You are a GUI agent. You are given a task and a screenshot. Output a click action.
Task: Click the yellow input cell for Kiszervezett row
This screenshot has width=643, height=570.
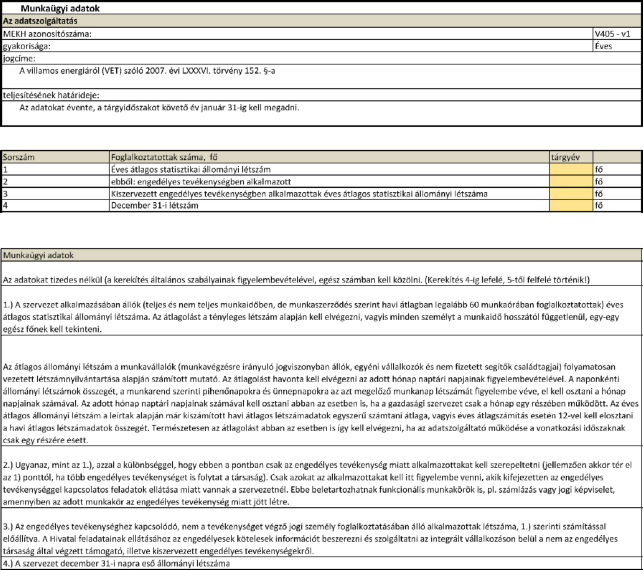click(x=570, y=194)
